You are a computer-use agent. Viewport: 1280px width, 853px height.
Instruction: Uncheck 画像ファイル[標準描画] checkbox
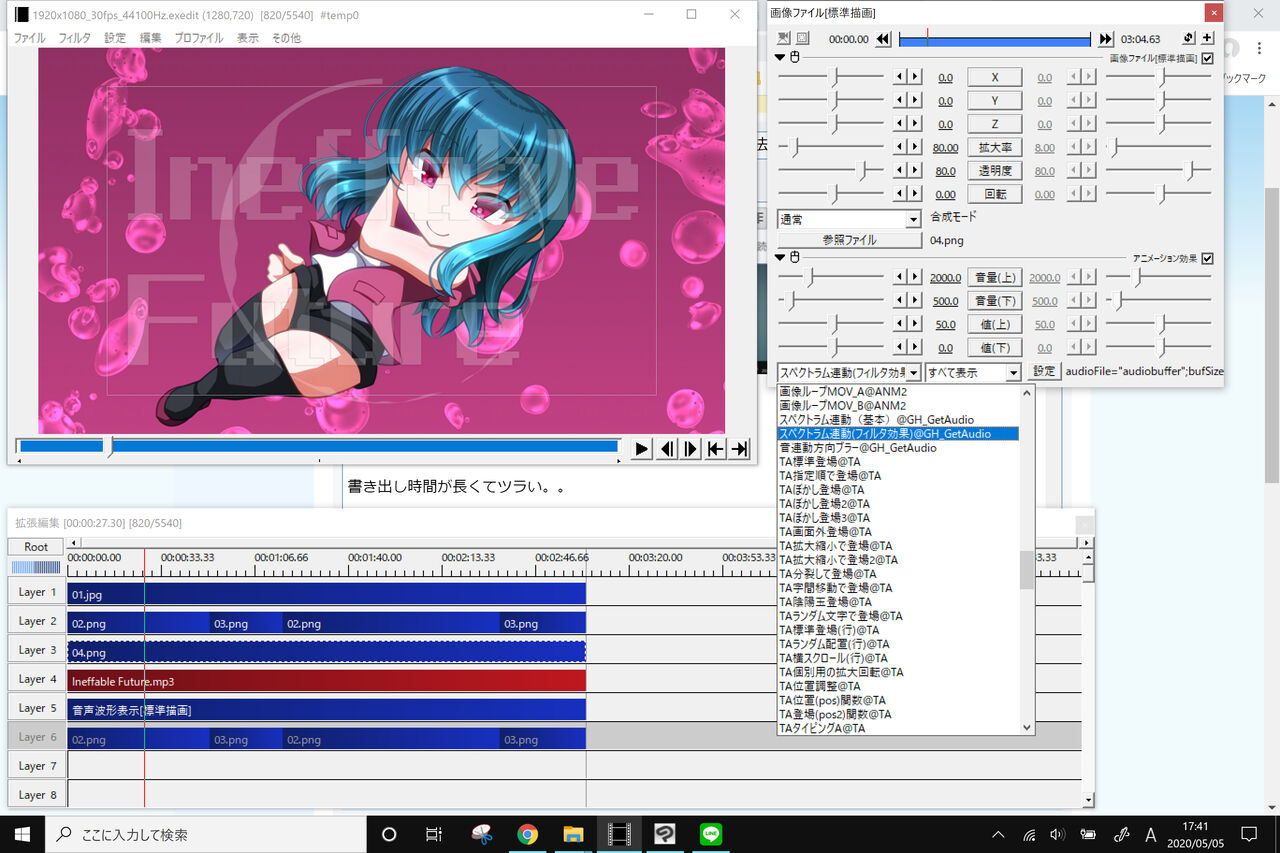coord(1207,59)
